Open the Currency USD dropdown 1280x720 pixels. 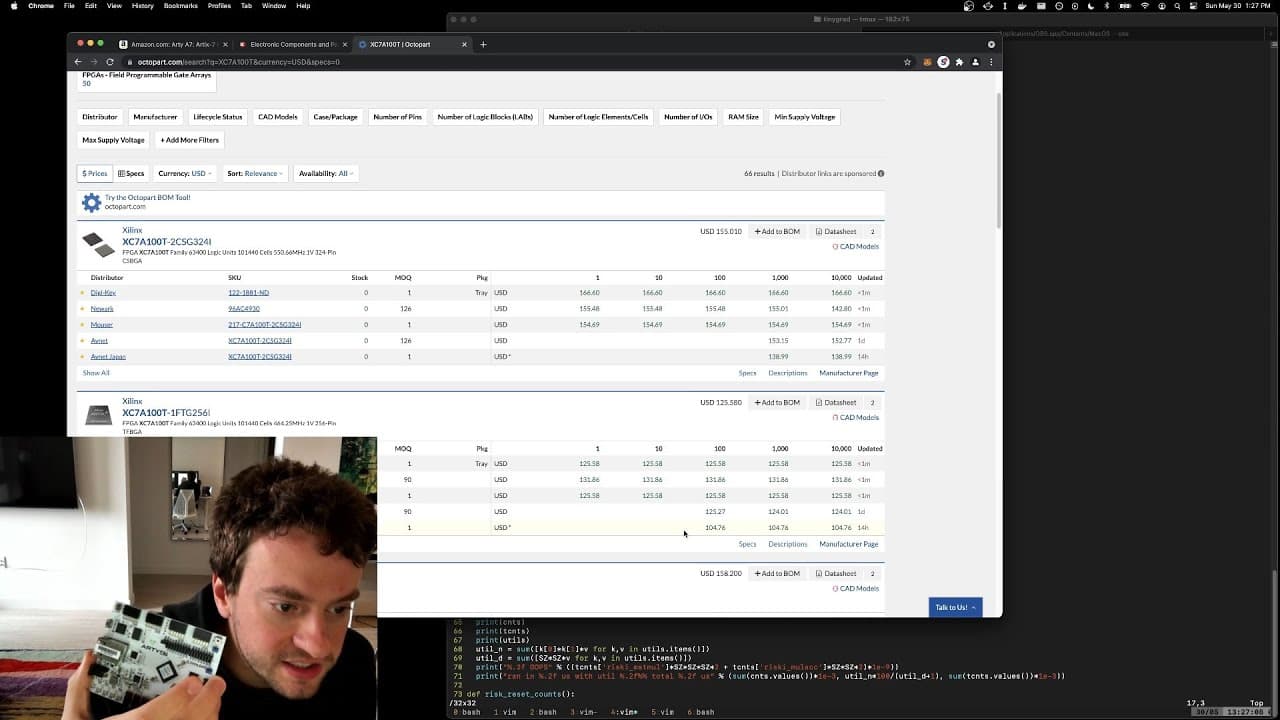tap(185, 173)
